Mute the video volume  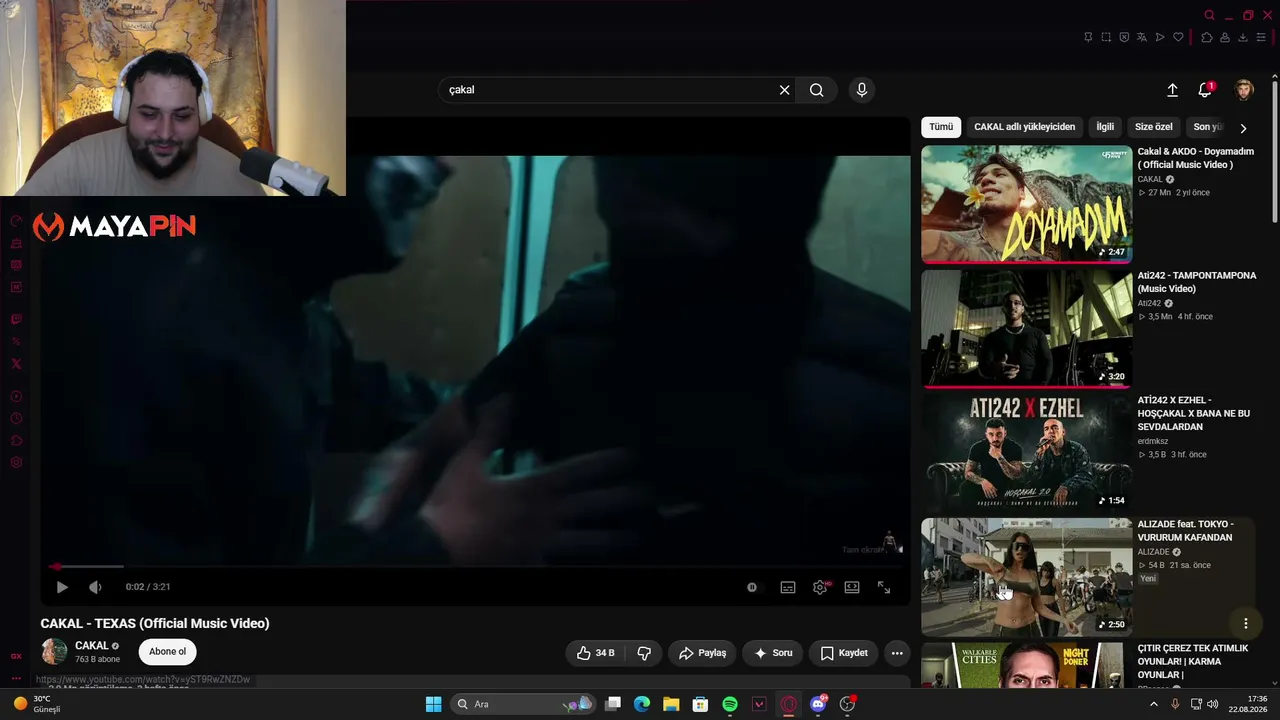(x=95, y=587)
